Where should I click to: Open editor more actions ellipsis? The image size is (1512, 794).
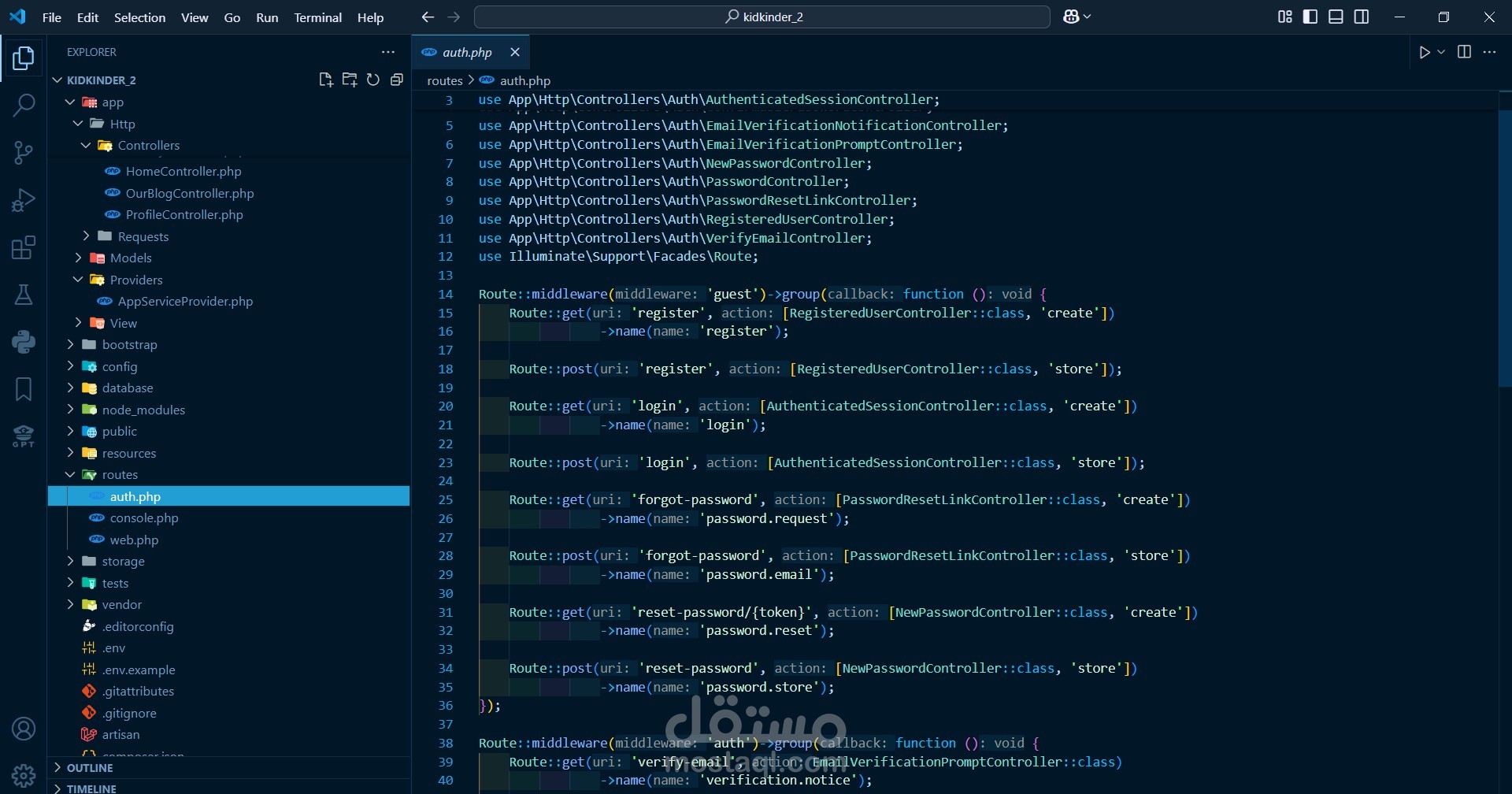pyautogui.click(x=1489, y=52)
